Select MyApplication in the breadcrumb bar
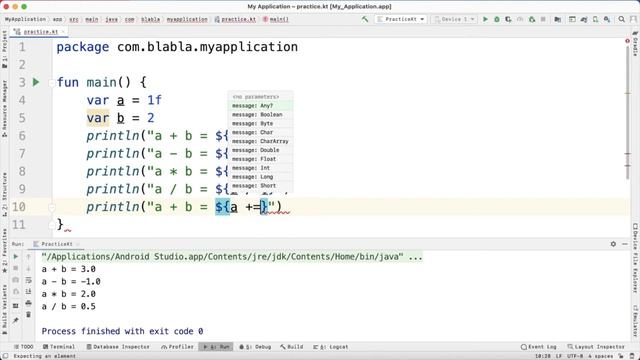640x360 pixels. 25,19
